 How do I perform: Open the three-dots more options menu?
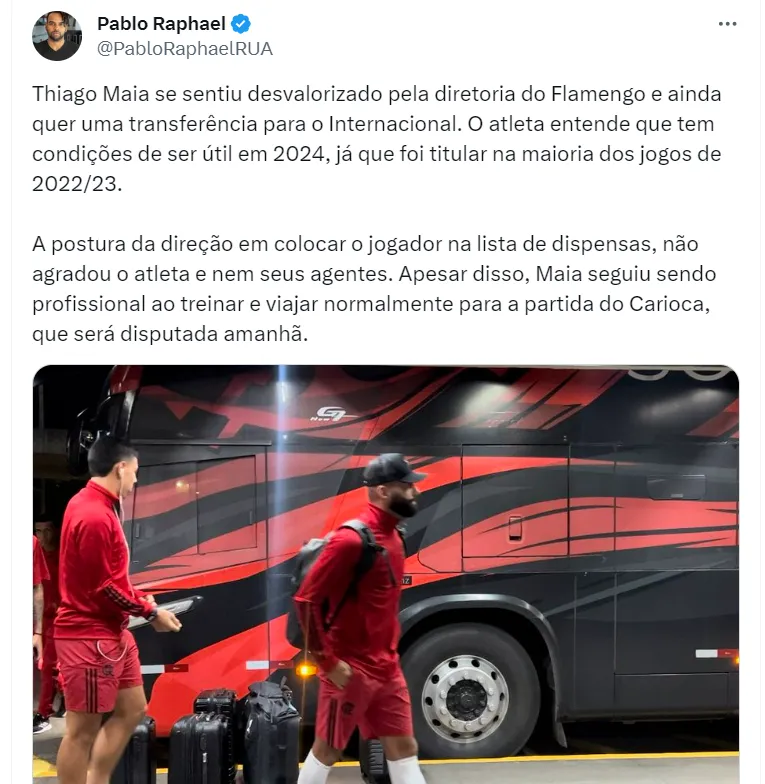(x=727, y=24)
